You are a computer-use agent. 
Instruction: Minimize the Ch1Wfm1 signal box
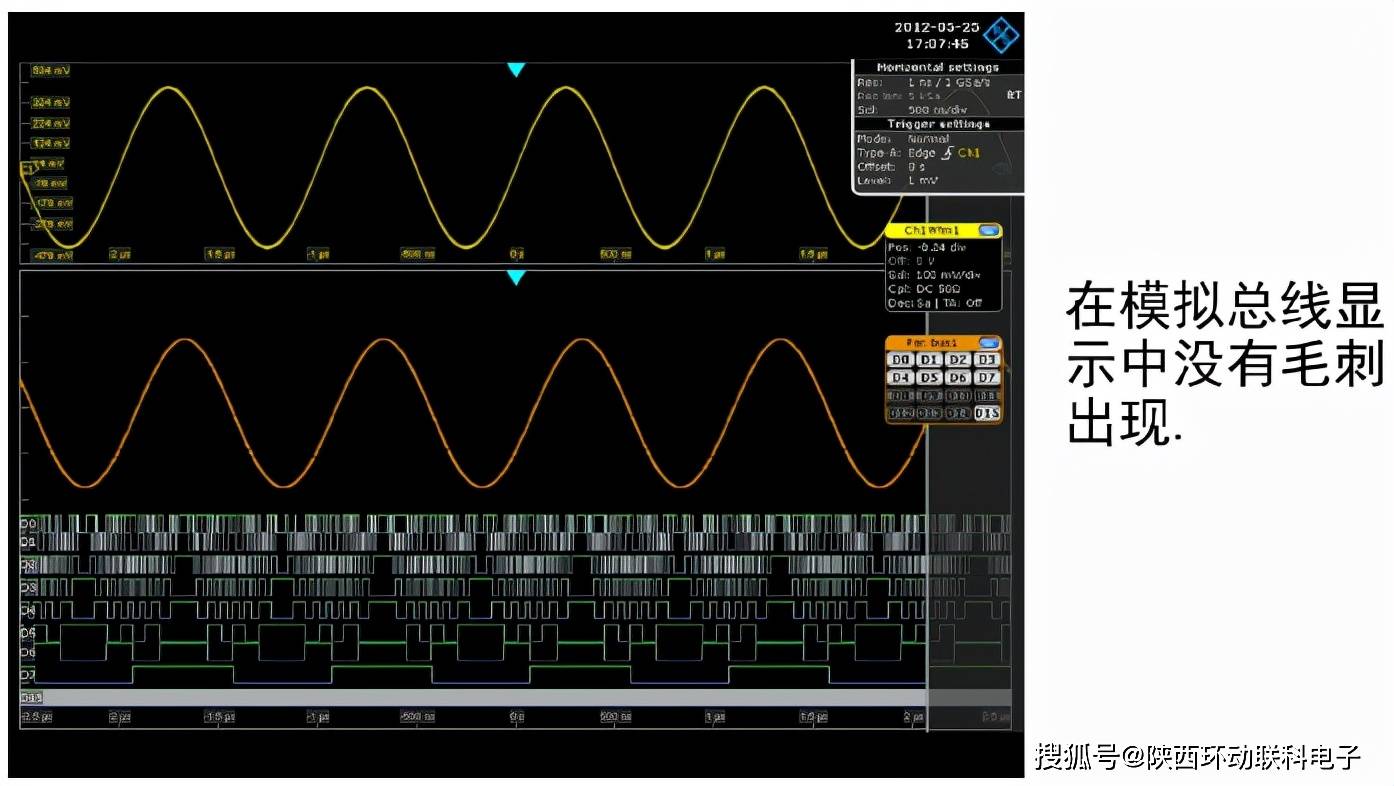pos(988,231)
